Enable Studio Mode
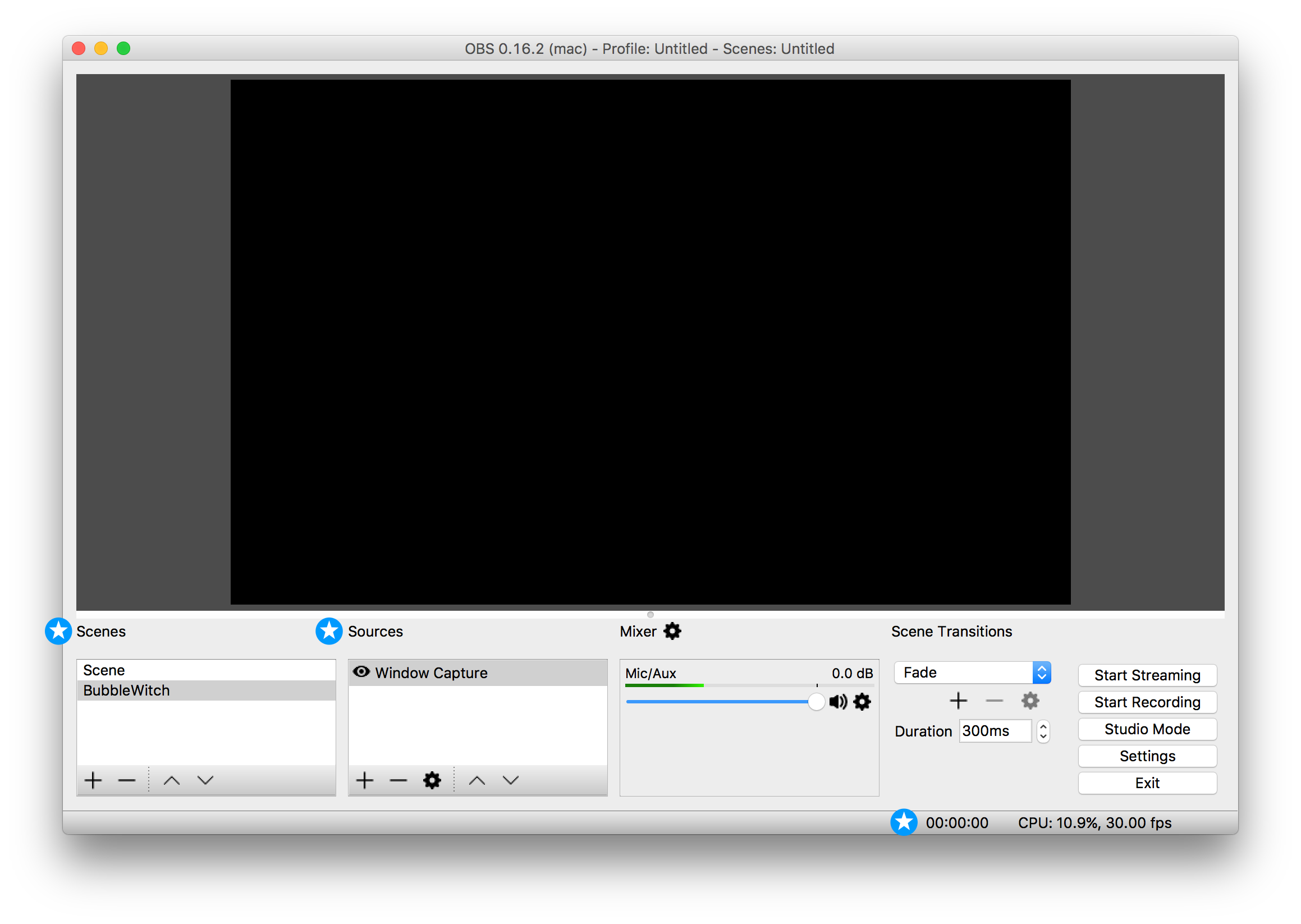The height and width of the screenshot is (924, 1301). click(1147, 729)
